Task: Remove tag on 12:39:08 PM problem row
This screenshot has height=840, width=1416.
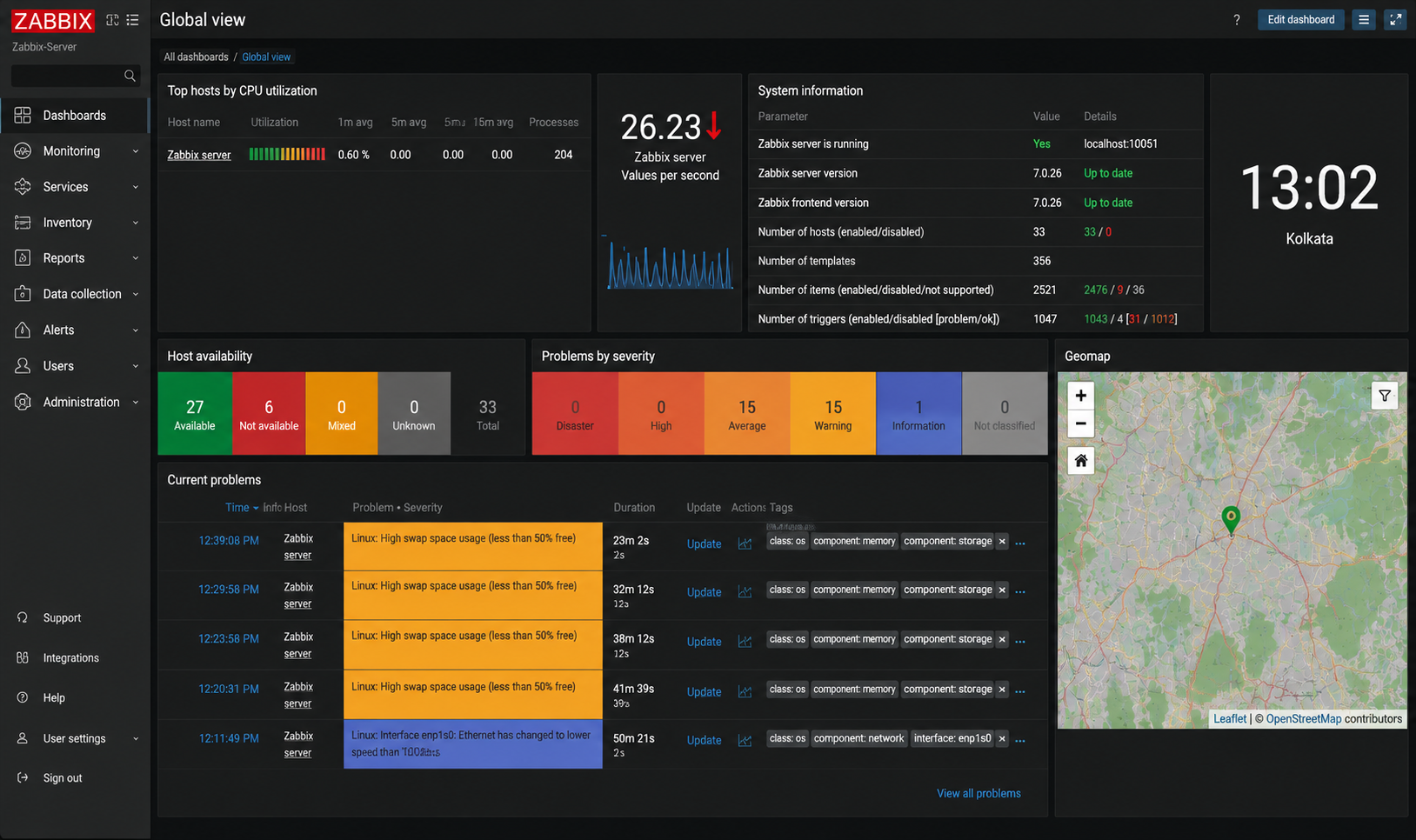Action: pos(1002,542)
